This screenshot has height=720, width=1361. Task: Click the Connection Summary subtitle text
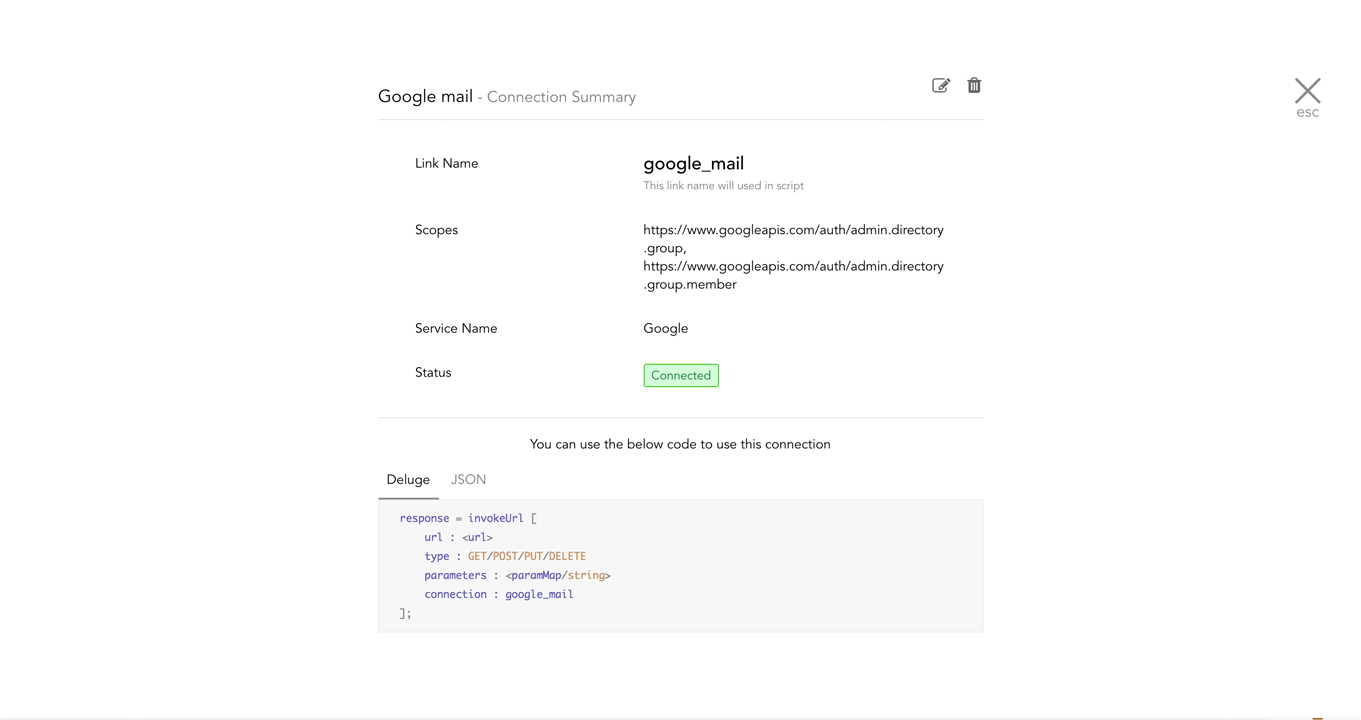561,97
